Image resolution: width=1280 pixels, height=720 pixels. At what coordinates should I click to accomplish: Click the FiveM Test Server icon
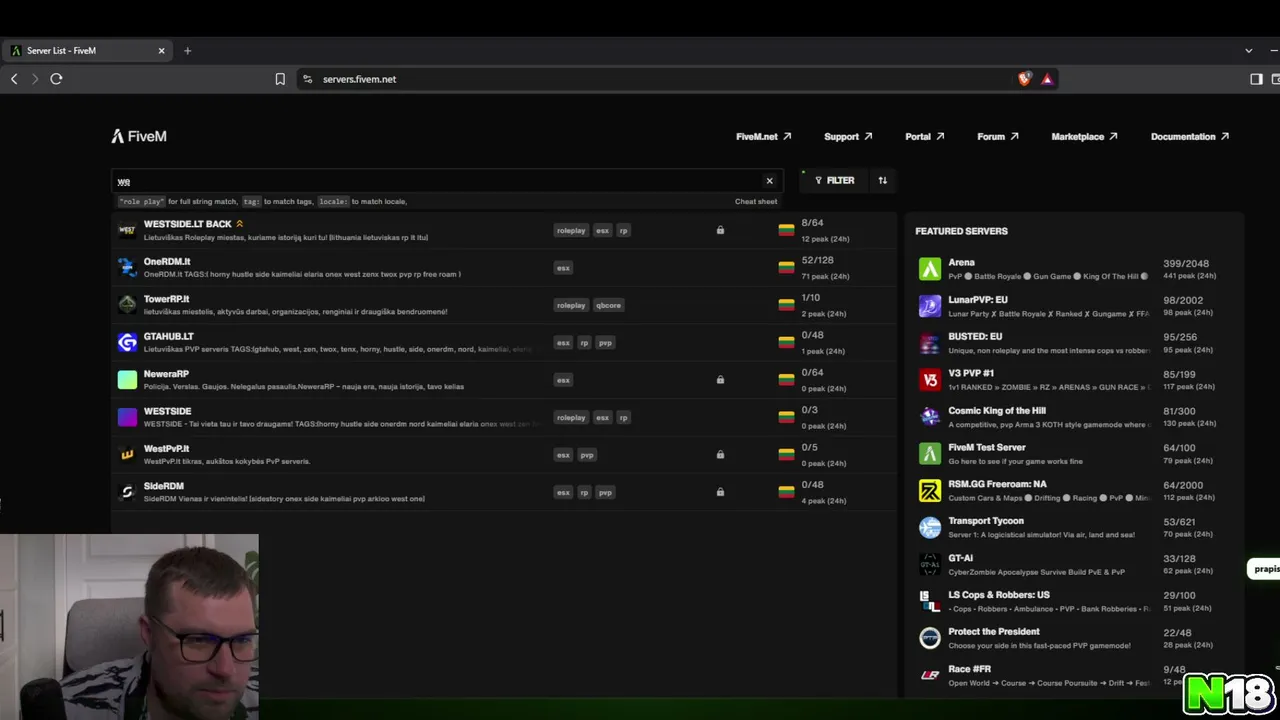pyautogui.click(x=930, y=453)
